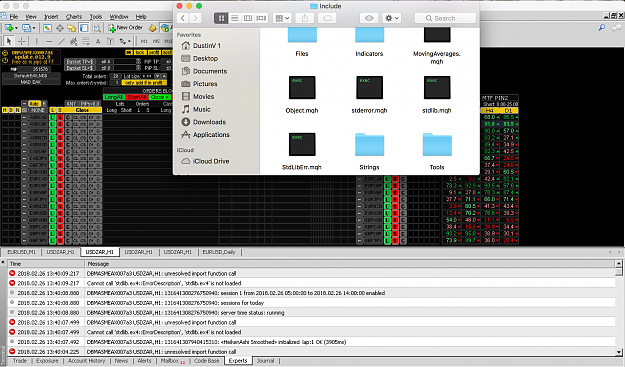Select the crosshair cursor tool
Viewport: 625px width, 367px height.
pos(22,41)
